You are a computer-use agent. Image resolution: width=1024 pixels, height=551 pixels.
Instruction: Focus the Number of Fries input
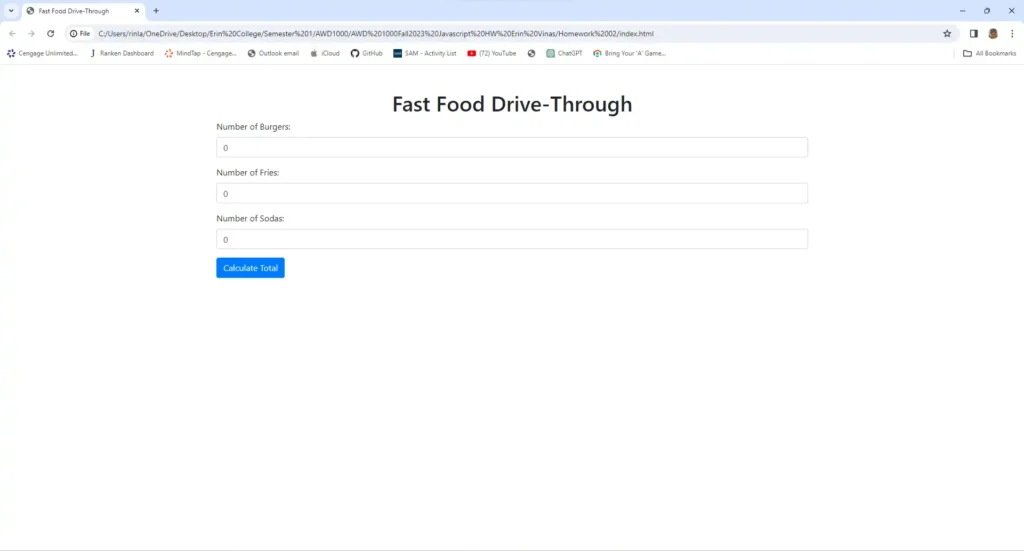point(512,193)
